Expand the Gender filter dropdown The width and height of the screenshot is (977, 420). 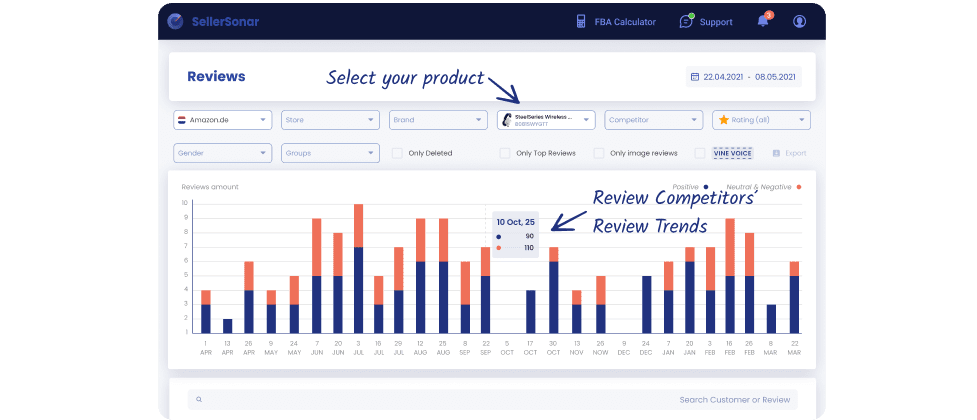(222, 153)
